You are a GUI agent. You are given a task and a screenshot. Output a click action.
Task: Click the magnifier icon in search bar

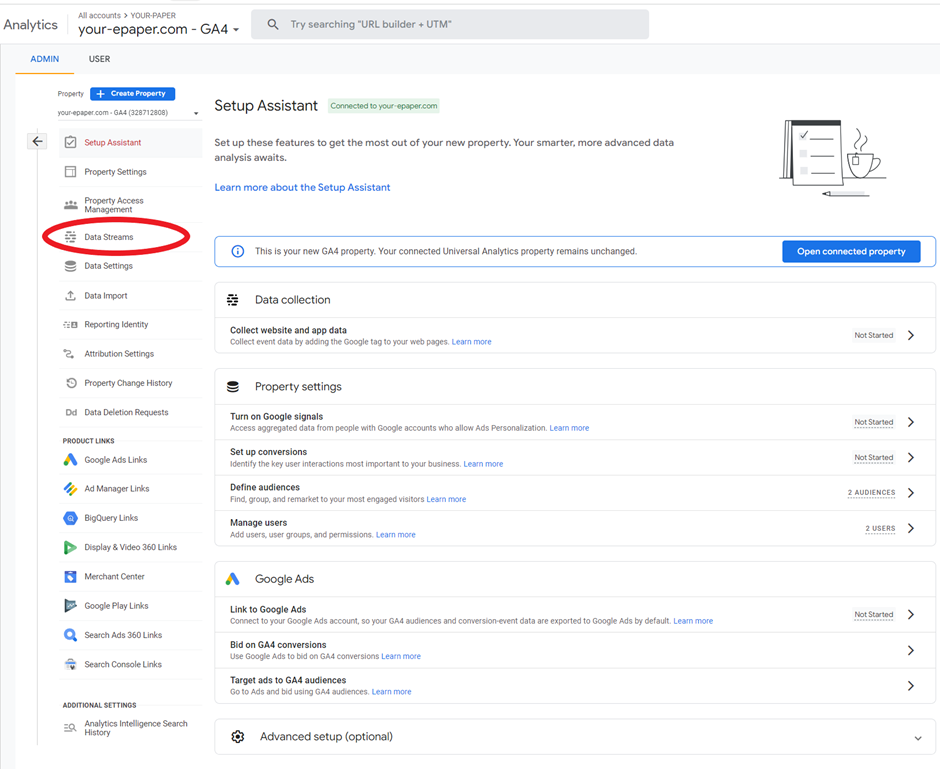click(273, 24)
